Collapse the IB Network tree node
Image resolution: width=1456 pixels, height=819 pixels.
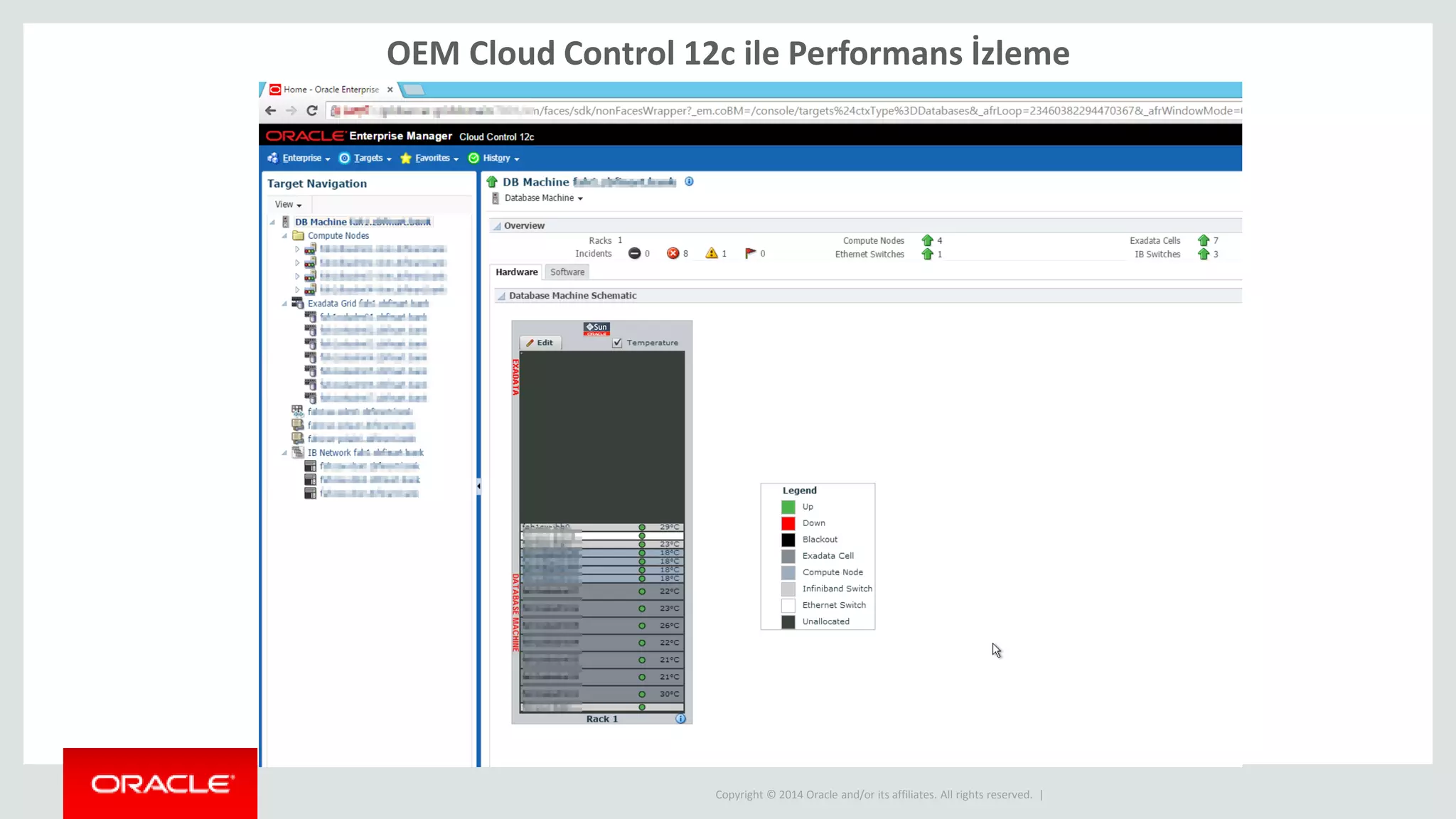(284, 453)
